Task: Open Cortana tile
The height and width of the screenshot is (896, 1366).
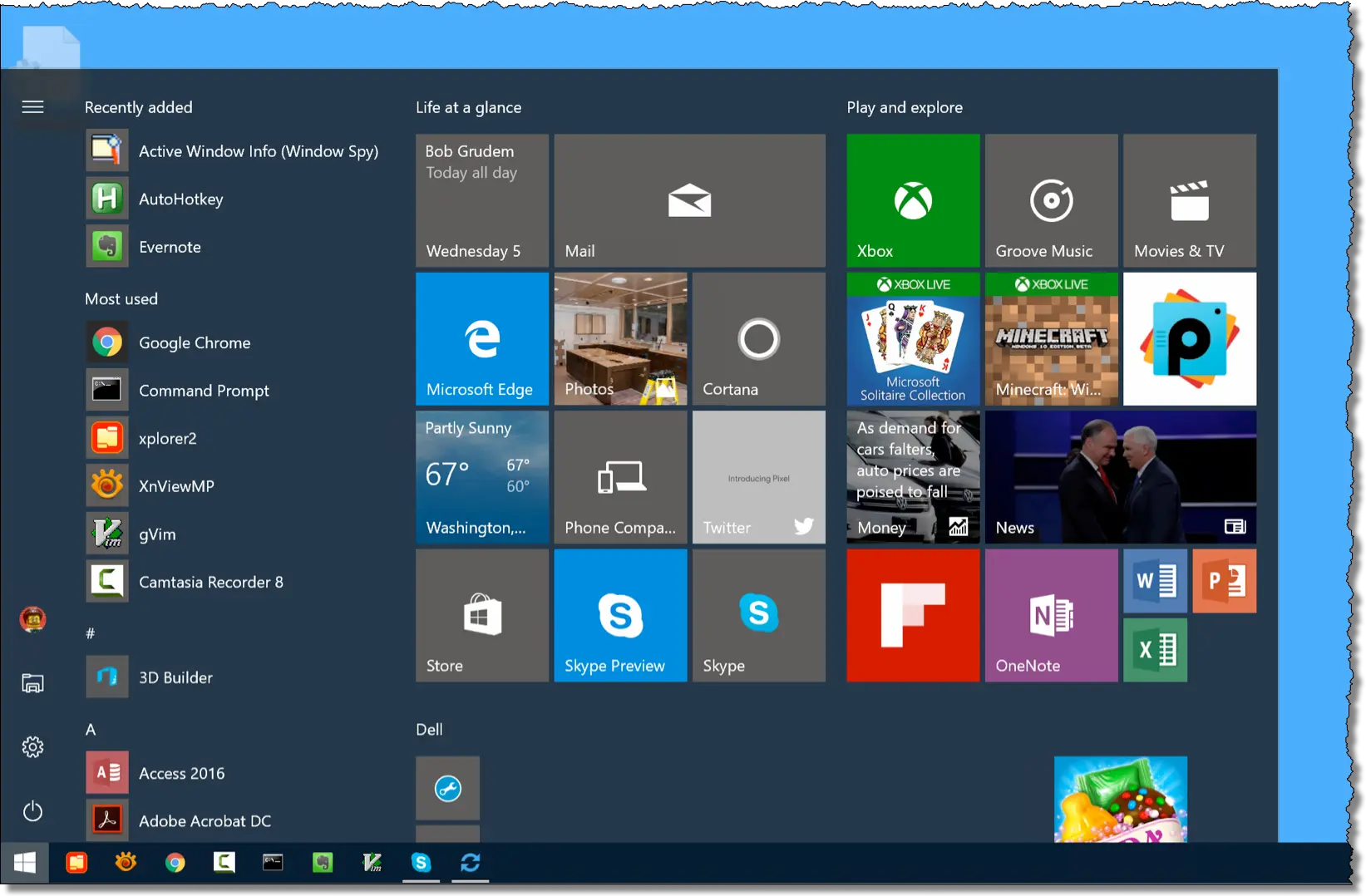Action: [759, 339]
